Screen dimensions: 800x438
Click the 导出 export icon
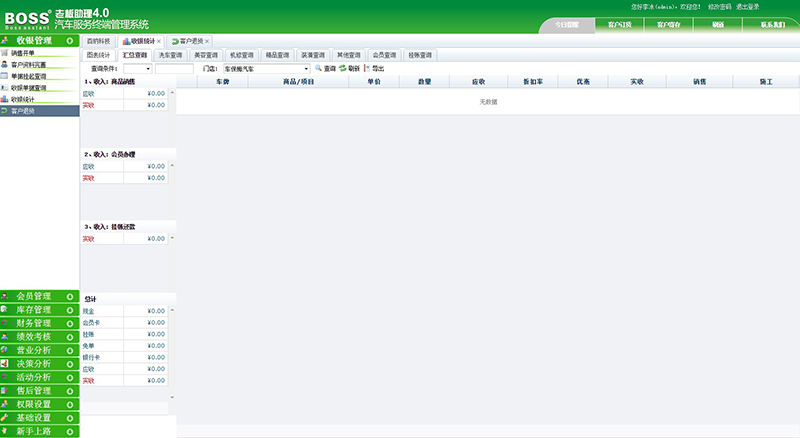(367, 68)
